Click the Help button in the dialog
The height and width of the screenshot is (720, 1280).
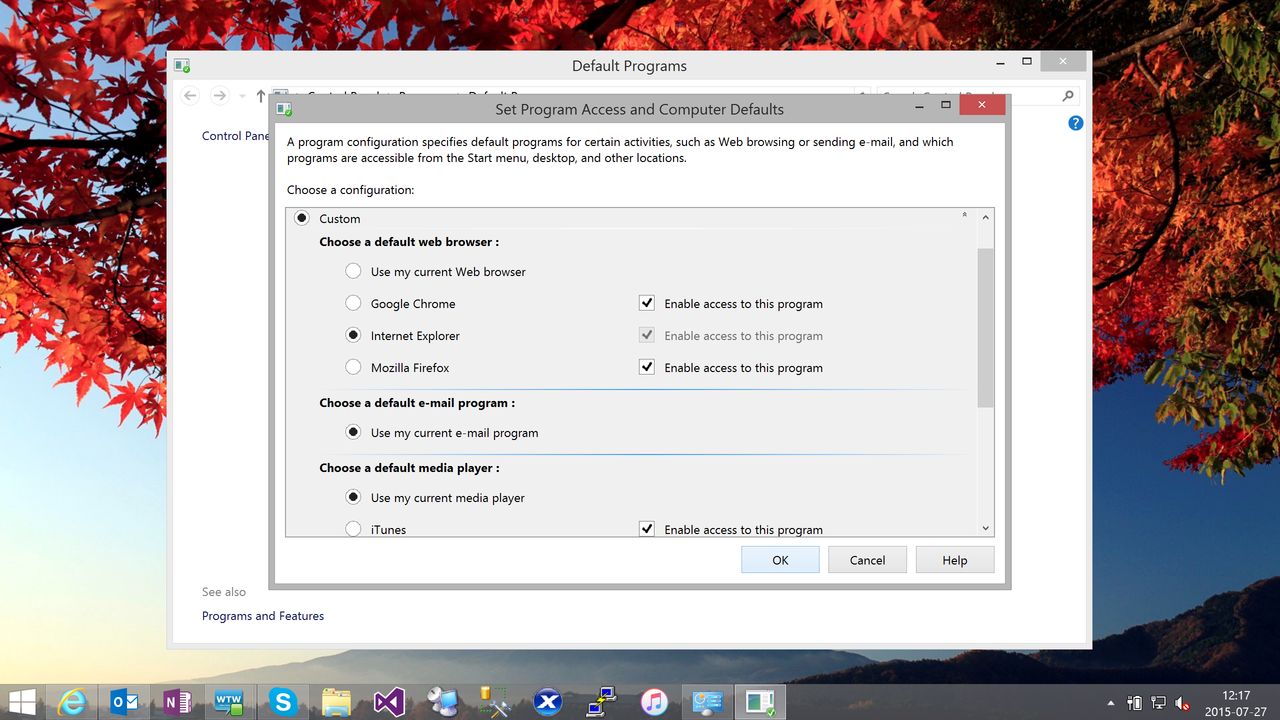click(955, 560)
